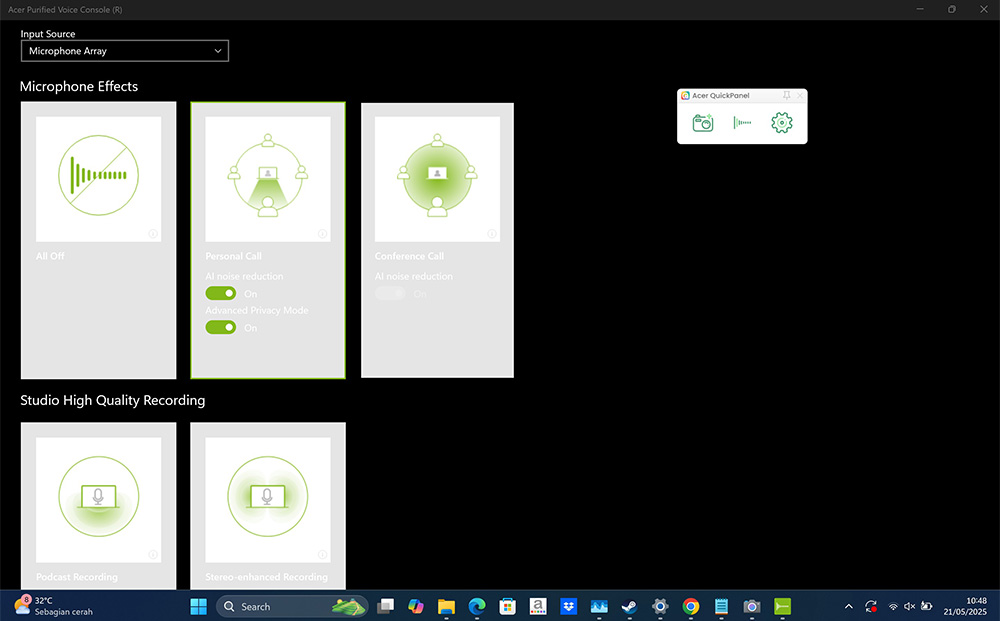The height and width of the screenshot is (621, 1000).
Task: Show info for the All Off effect
Action: point(153,234)
